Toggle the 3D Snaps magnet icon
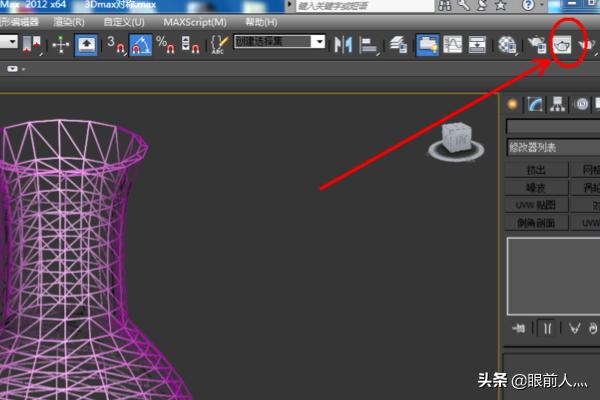The height and width of the screenshot is (400, 600). point(116,45)
